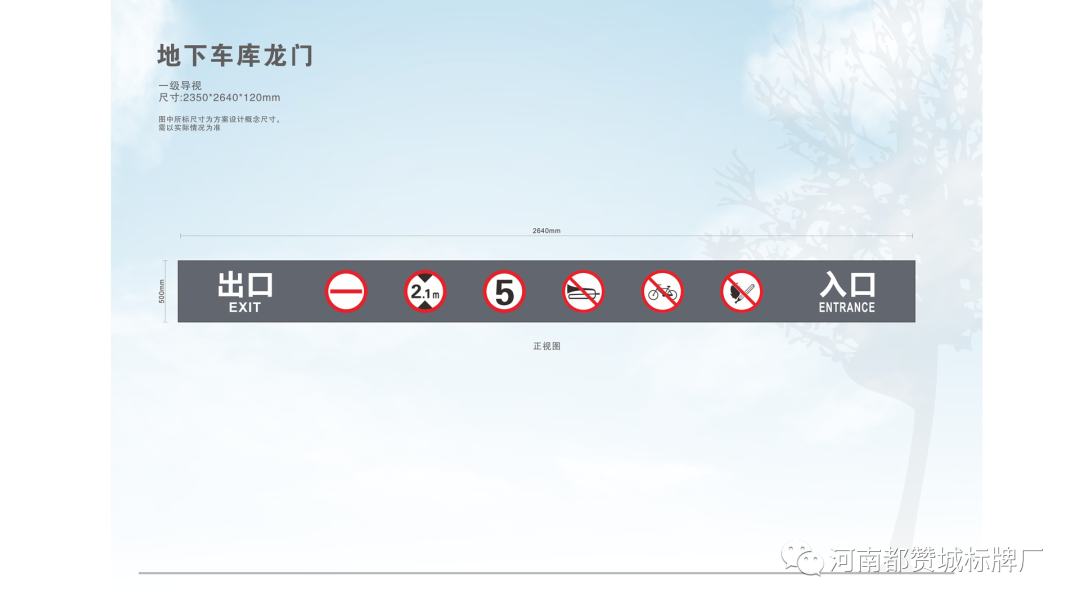
Task: Click the WeChat logo in the watermark
Action: coord(803,559)
